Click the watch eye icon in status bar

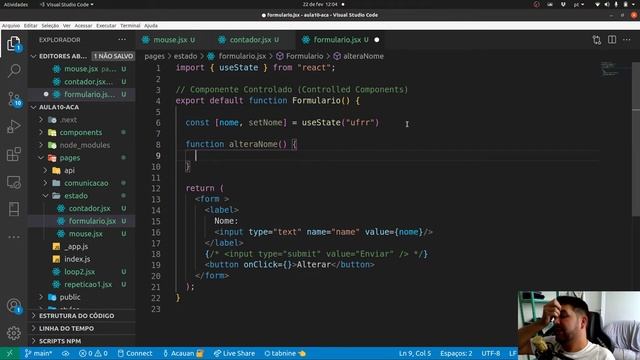(65, 353)
